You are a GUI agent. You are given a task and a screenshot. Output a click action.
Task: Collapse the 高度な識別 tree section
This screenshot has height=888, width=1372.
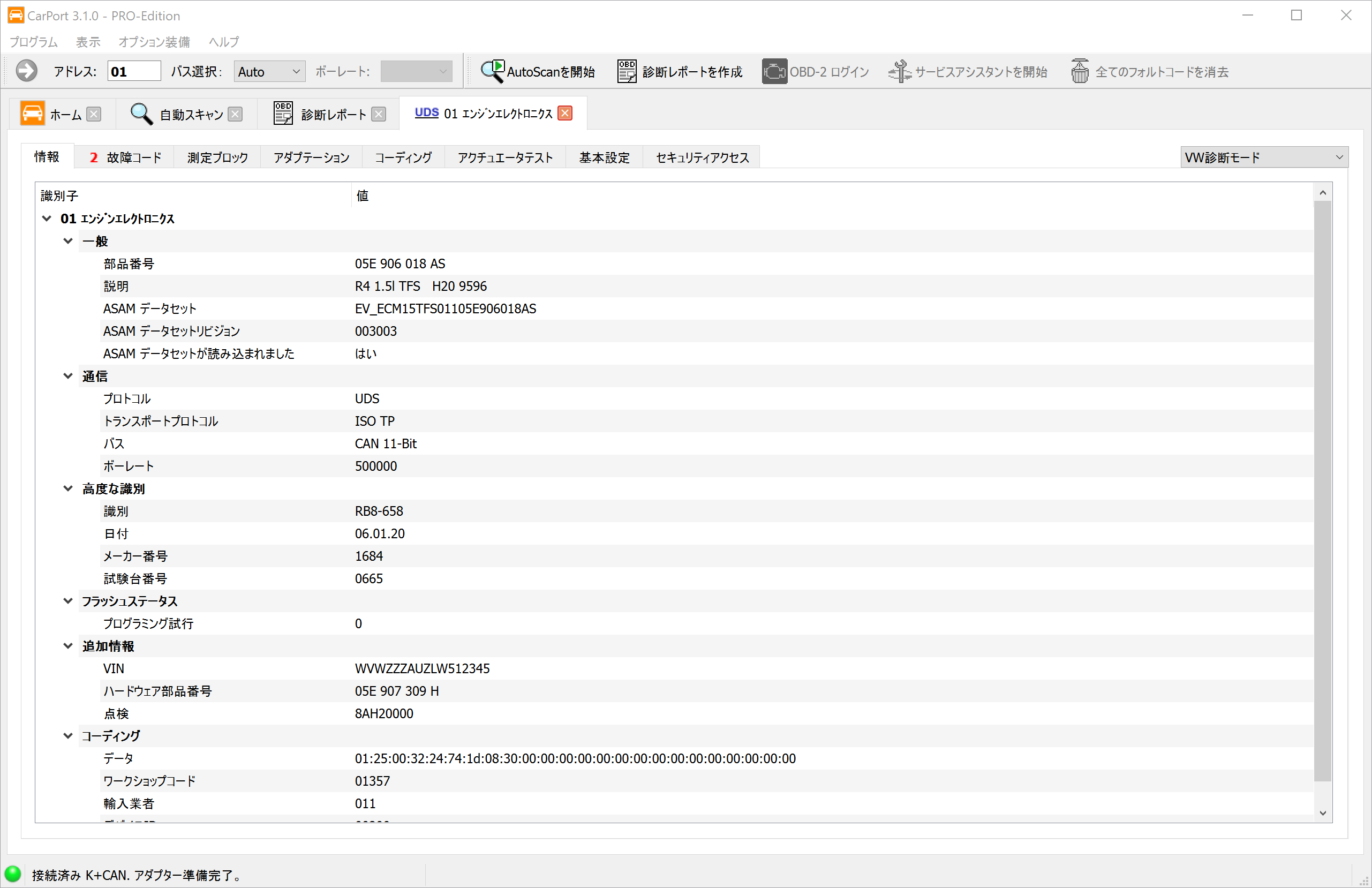[x=68, y=488]
